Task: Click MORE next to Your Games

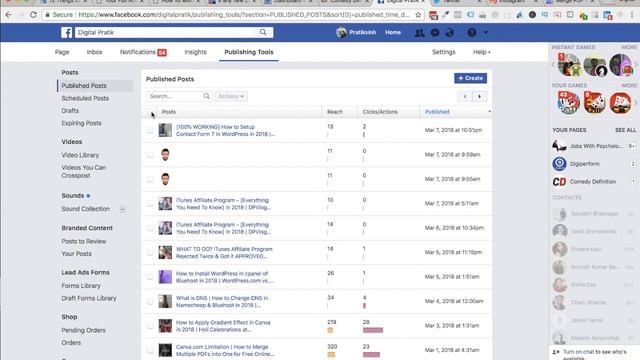Action: [x=629, y=85]
